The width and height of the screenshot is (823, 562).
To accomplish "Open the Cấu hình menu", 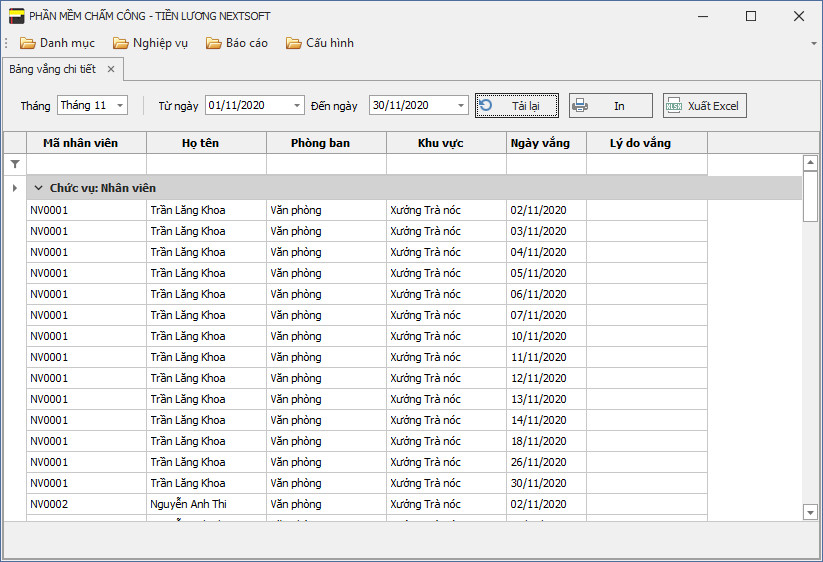I will click(320, 43).
